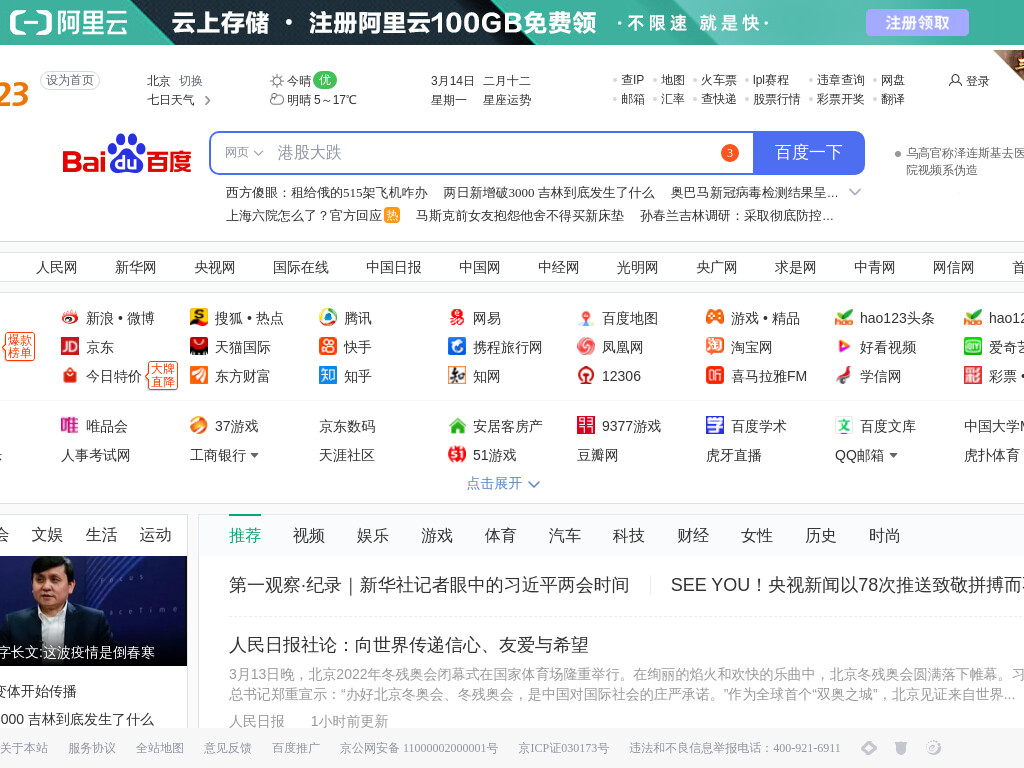The width and height of the screenshot is (1024, 768).
Task: Click the JD.com logo icon
Action: pyautogui.click(x=70, y=346)
